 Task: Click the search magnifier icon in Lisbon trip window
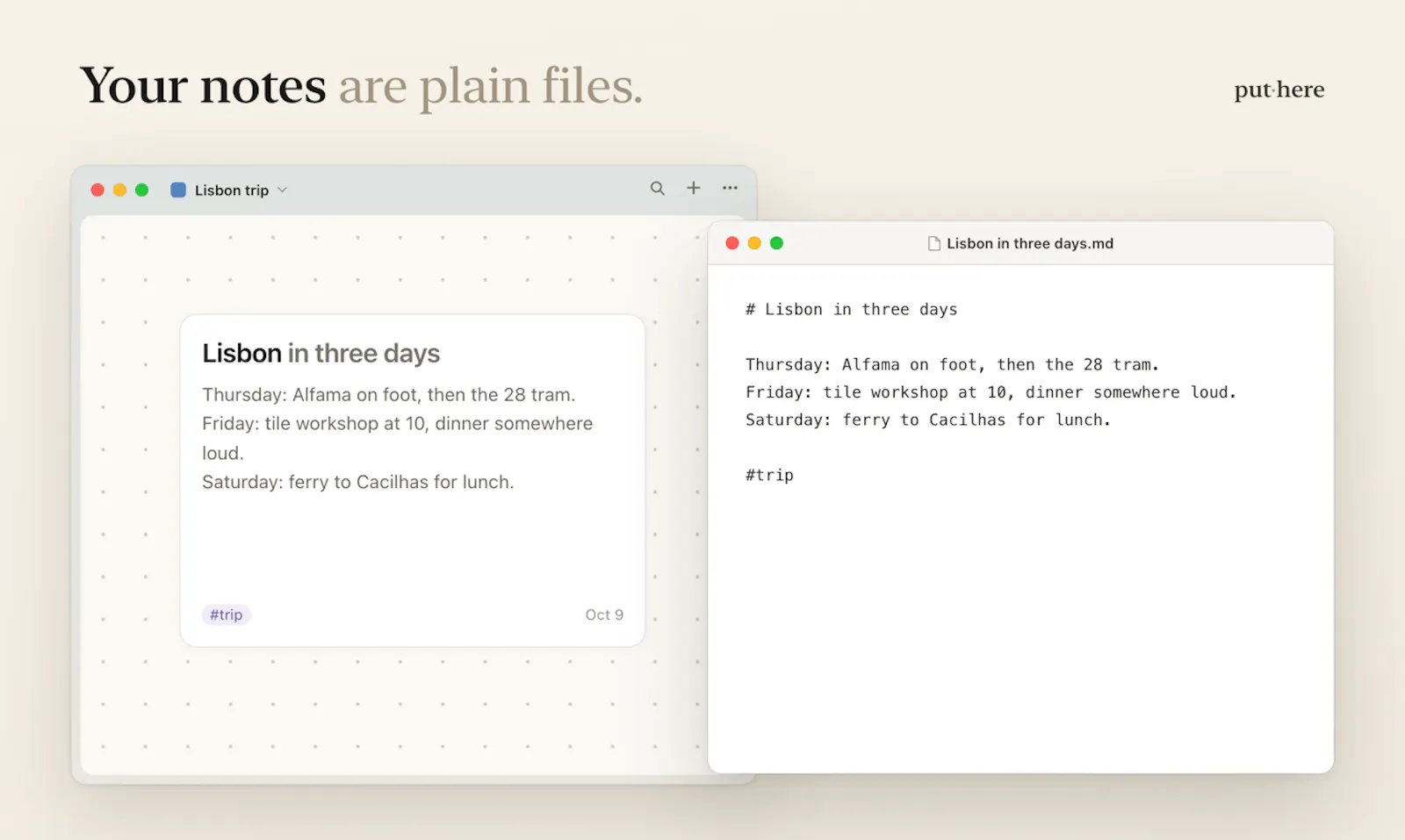pos(657,189)
